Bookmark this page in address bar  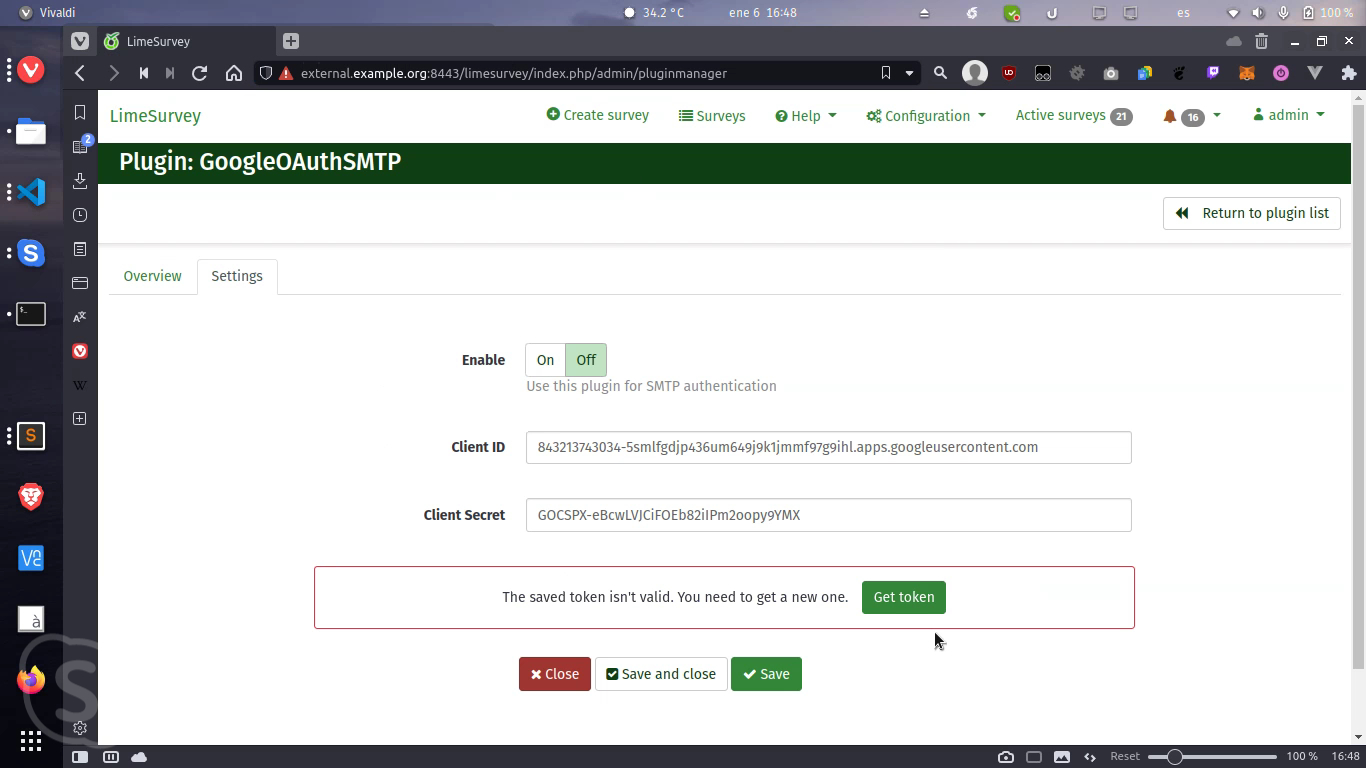(886, 73)
